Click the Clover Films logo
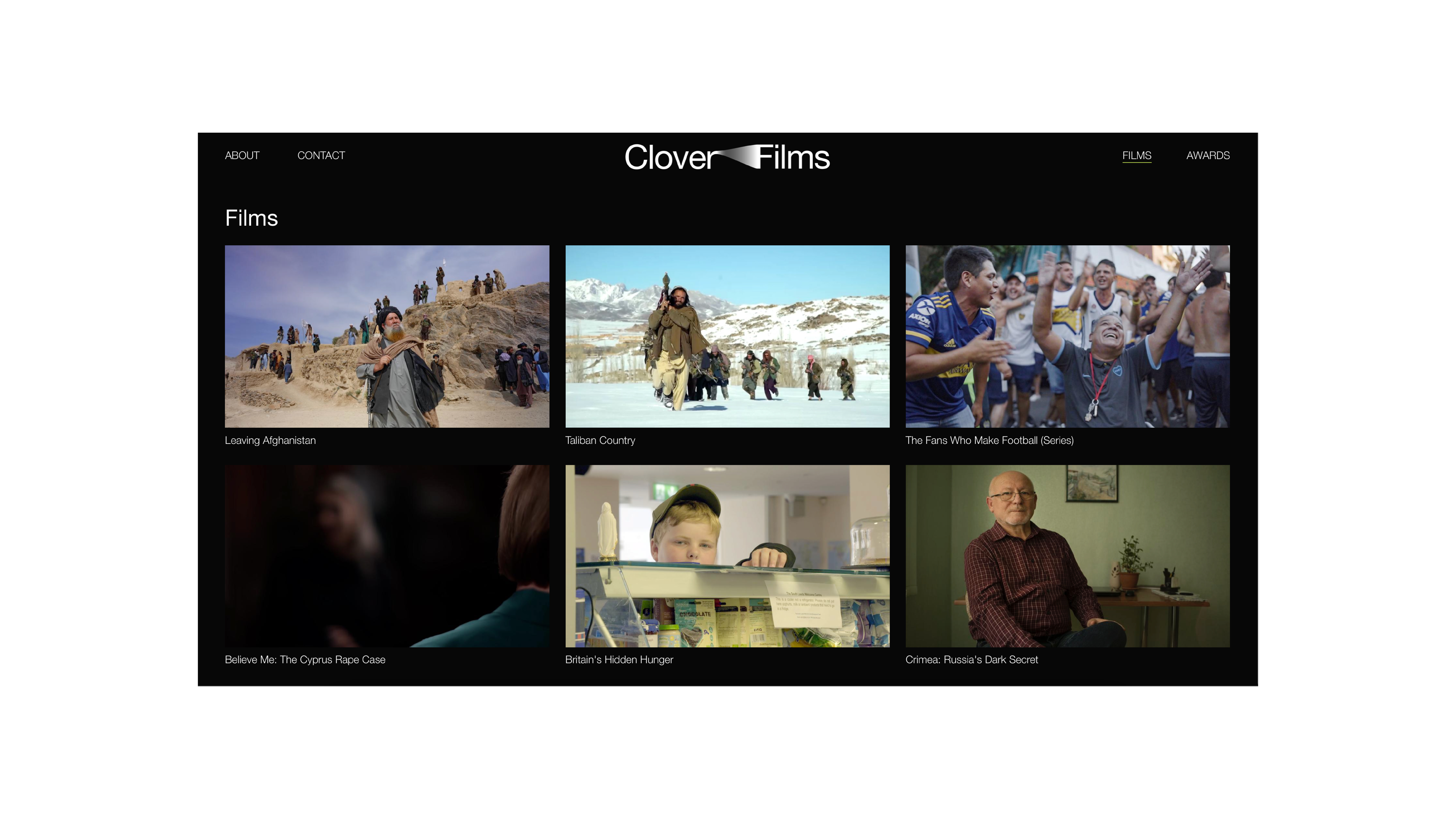Image resolution: width=1456 pixels, height=819 pixels. pos(727,157)
